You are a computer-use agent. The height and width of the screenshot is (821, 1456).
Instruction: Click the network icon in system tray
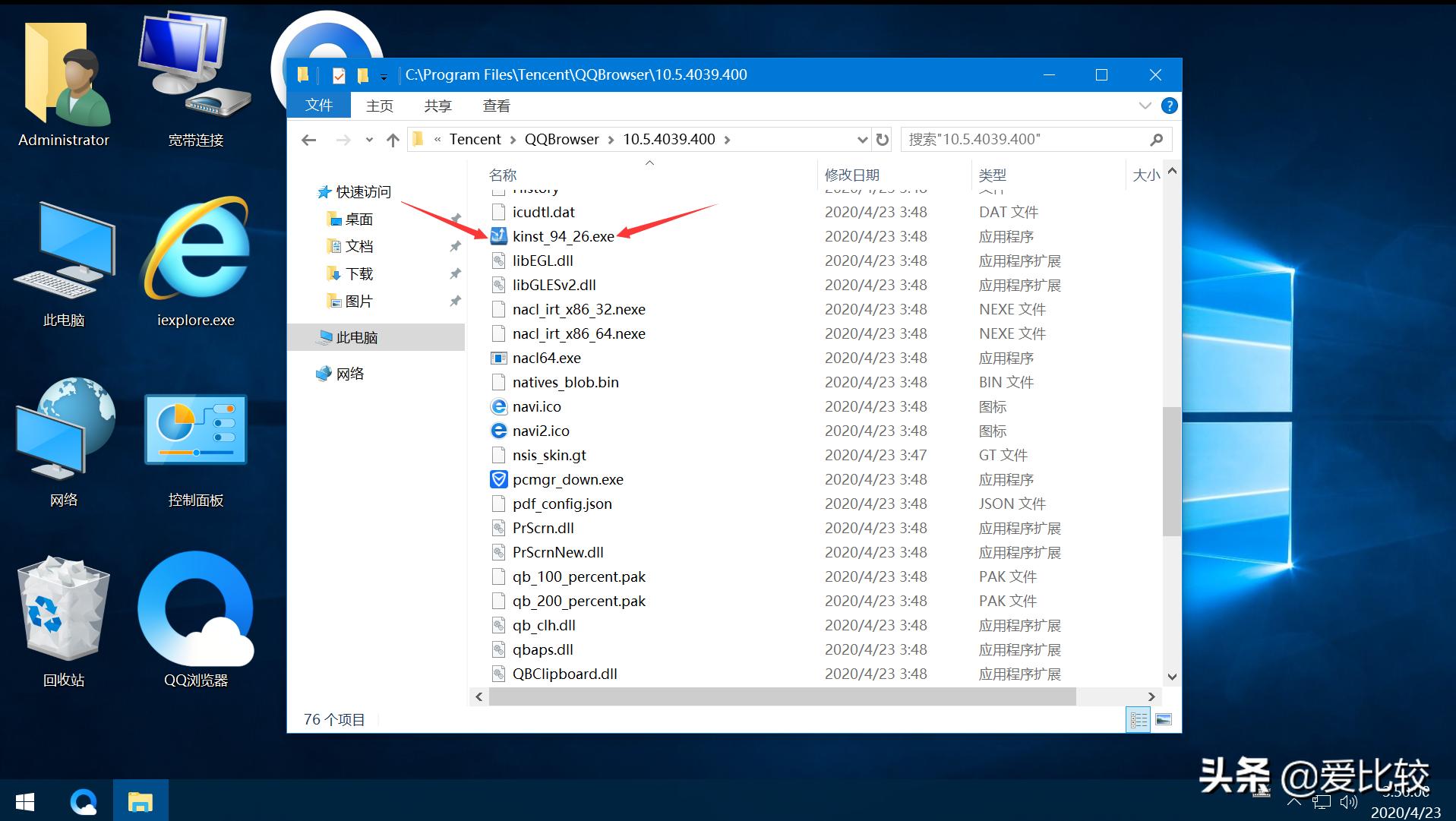1322,801
